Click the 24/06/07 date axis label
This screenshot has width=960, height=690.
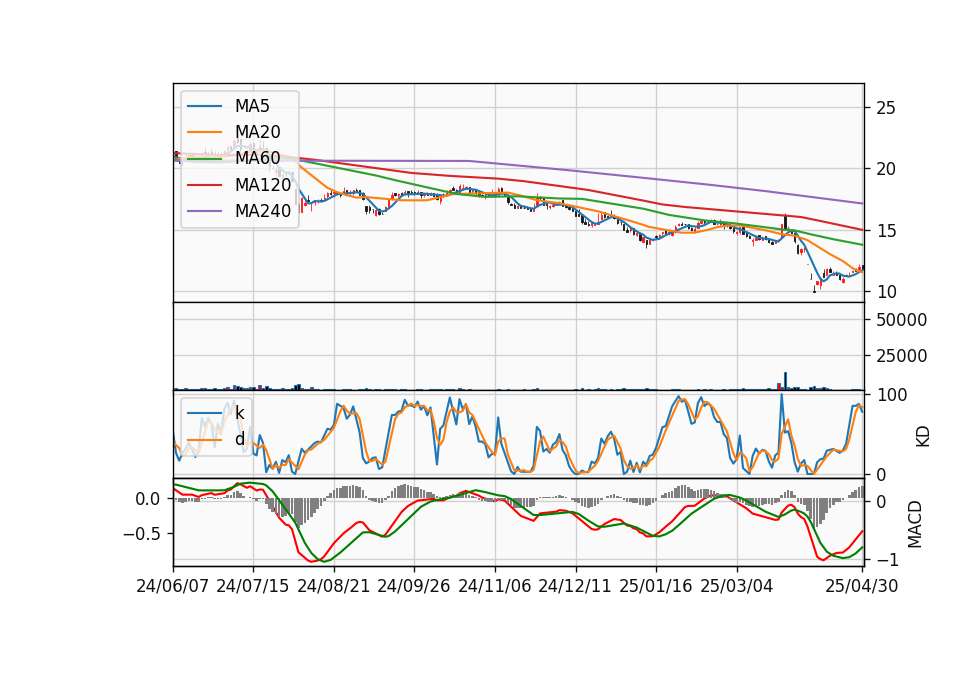[x=173, y=586]
